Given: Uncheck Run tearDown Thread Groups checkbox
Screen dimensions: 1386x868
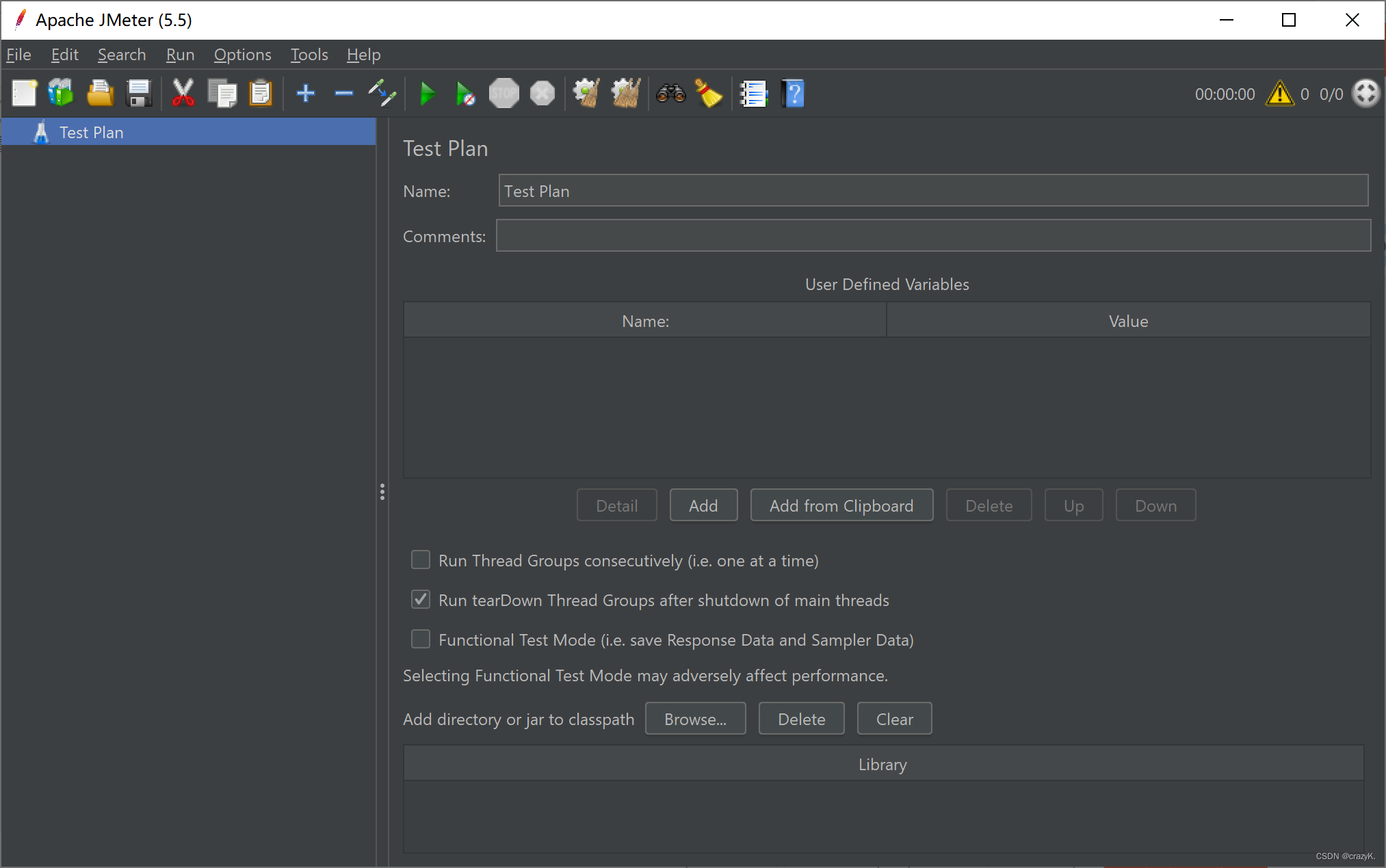Looking at the screenshot, I should (421, 600).
